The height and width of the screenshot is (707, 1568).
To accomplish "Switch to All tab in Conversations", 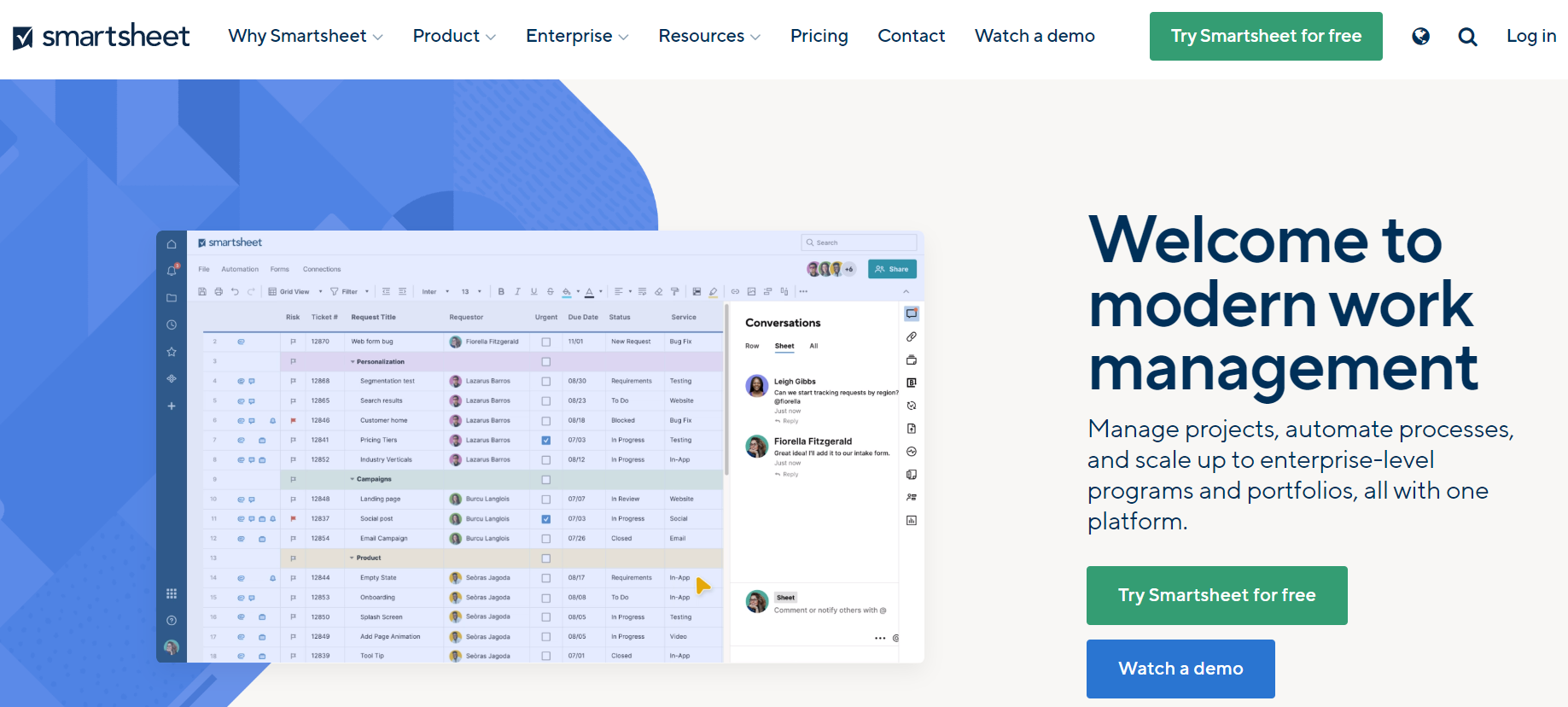I will coord(813,346).
